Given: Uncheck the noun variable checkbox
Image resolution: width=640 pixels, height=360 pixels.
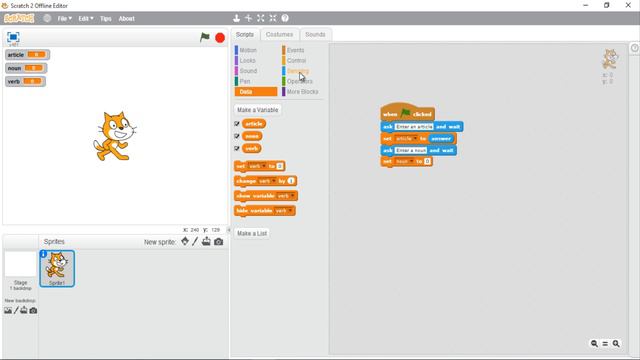Looking at the screenshot, I should pyautogui.click(x=237, y=136).
